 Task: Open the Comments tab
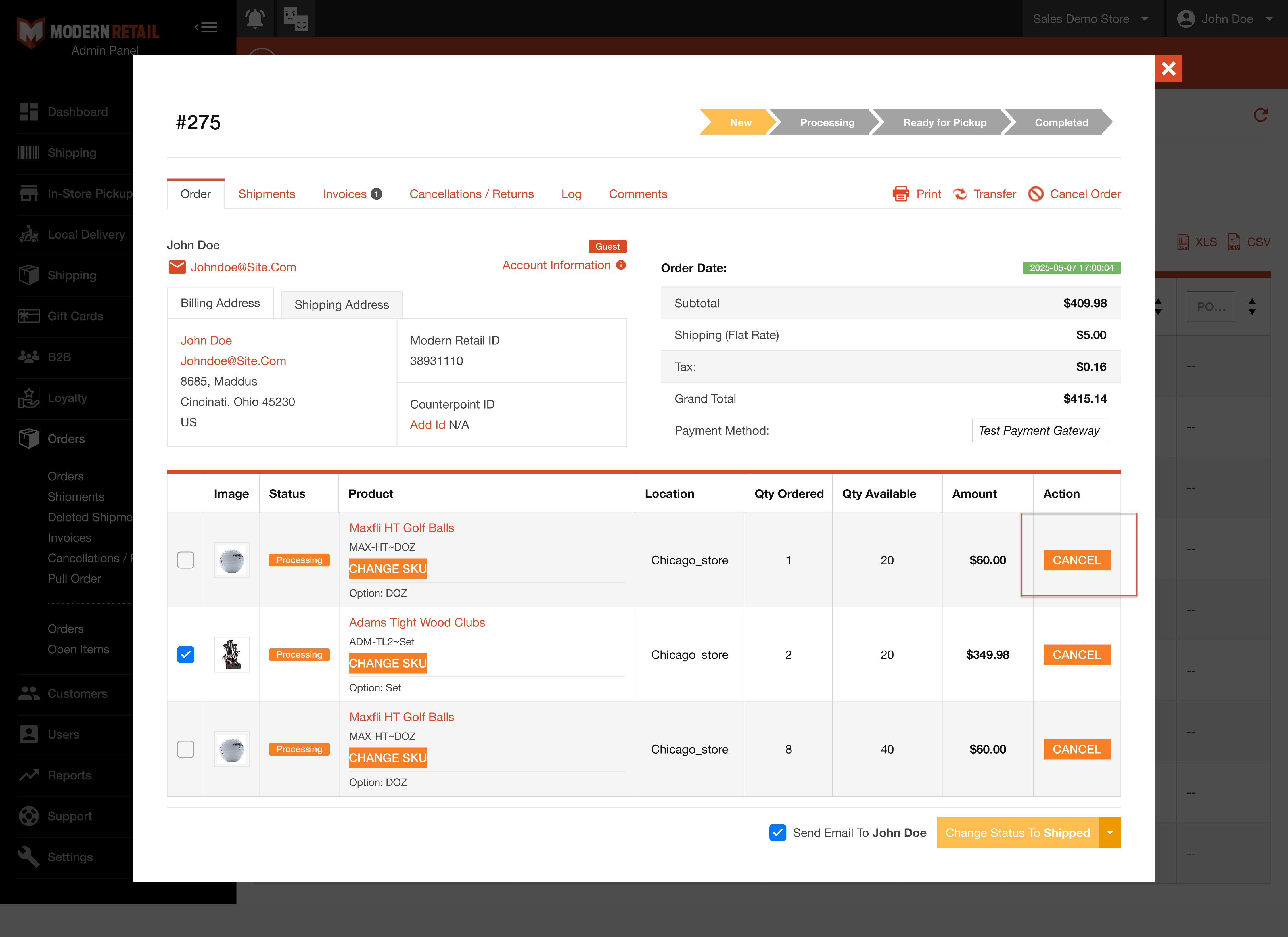click(x=638, y=194)
